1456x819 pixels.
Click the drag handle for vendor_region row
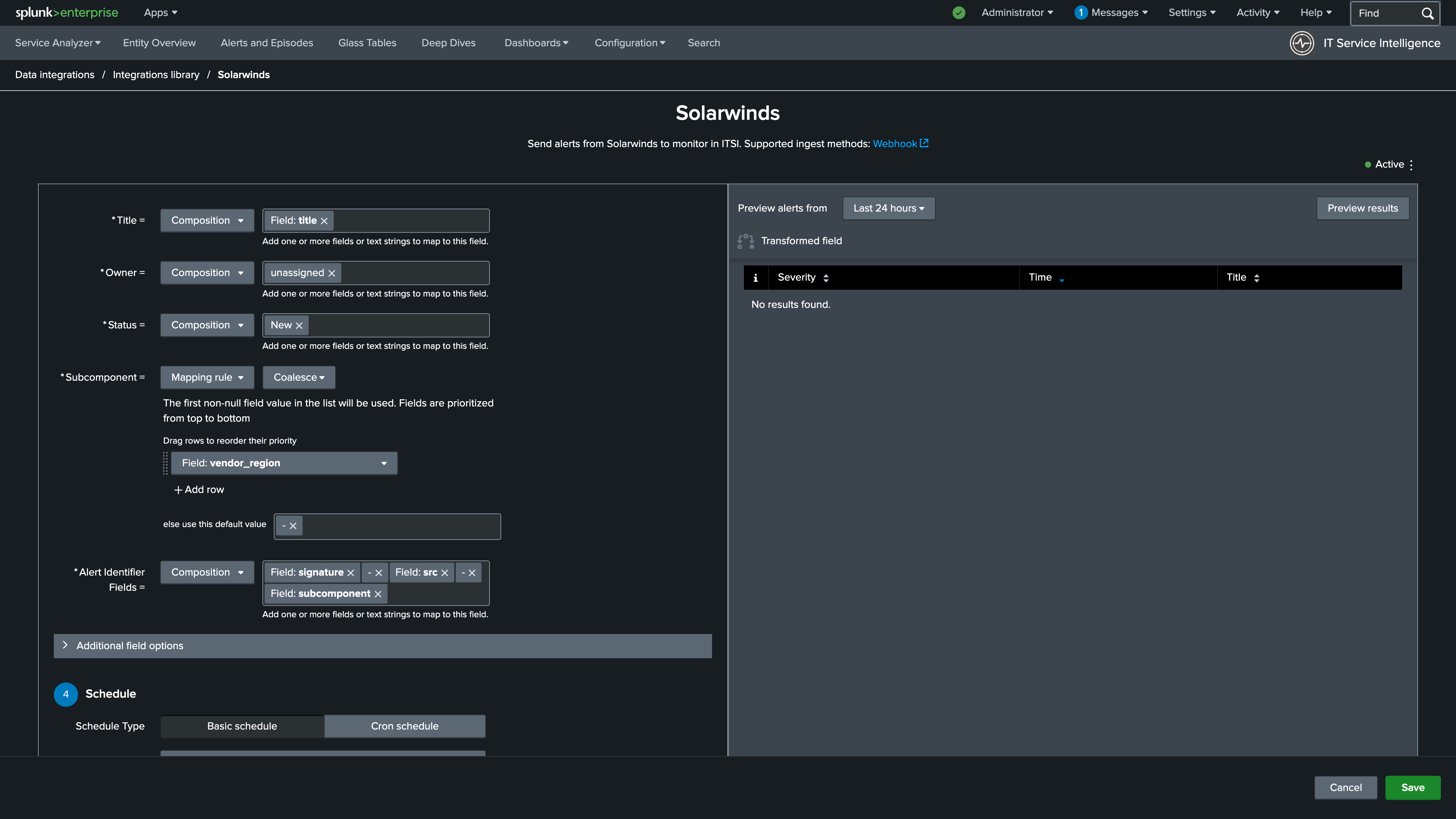166,463
